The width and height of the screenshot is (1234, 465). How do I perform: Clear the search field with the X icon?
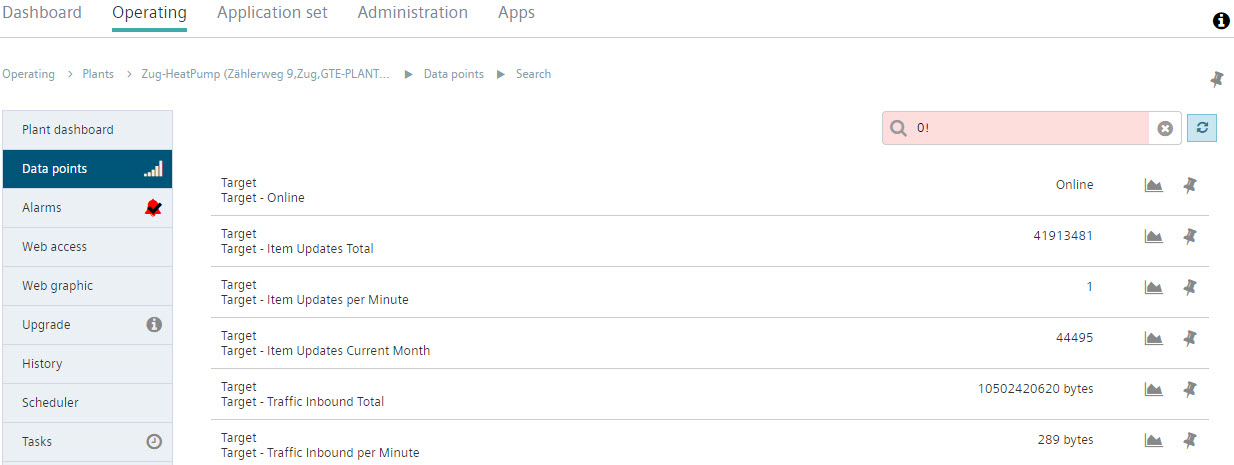[1165, 128]
